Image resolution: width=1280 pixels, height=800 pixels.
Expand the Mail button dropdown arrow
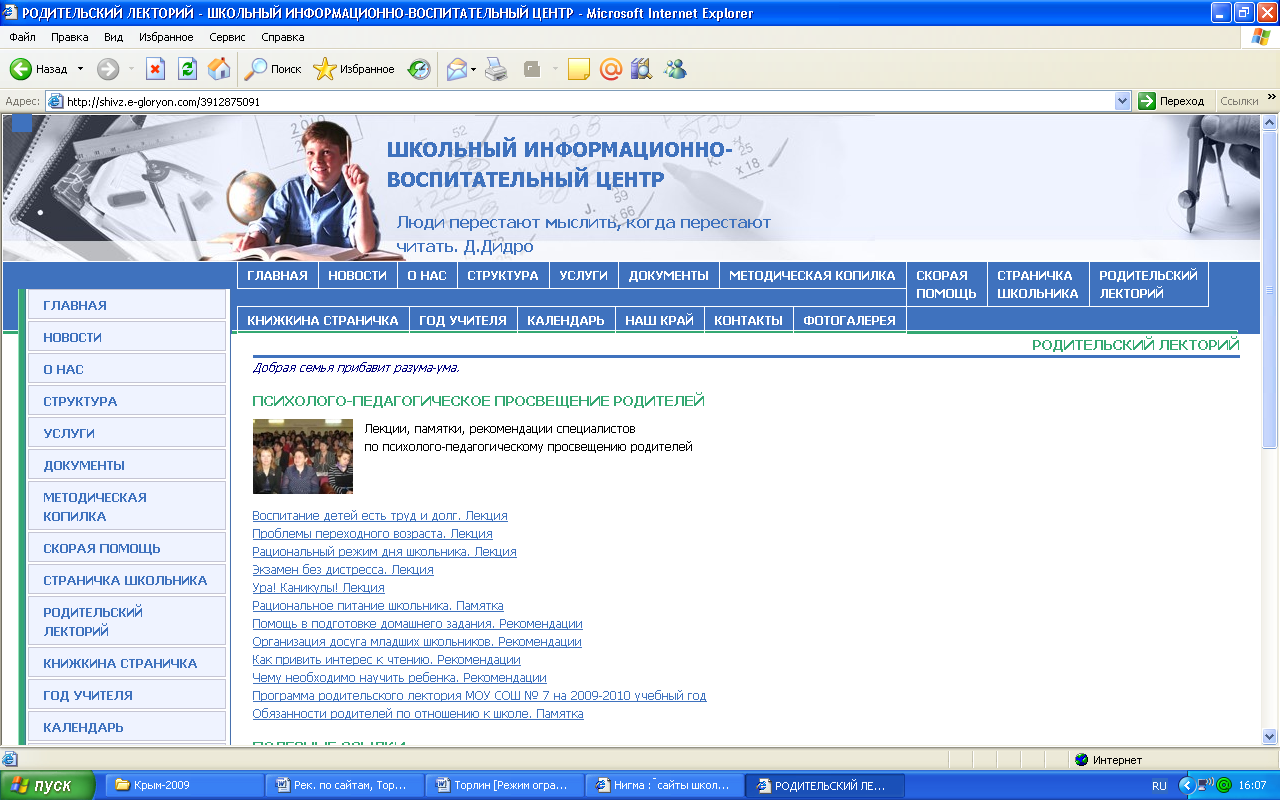(474, 69)
